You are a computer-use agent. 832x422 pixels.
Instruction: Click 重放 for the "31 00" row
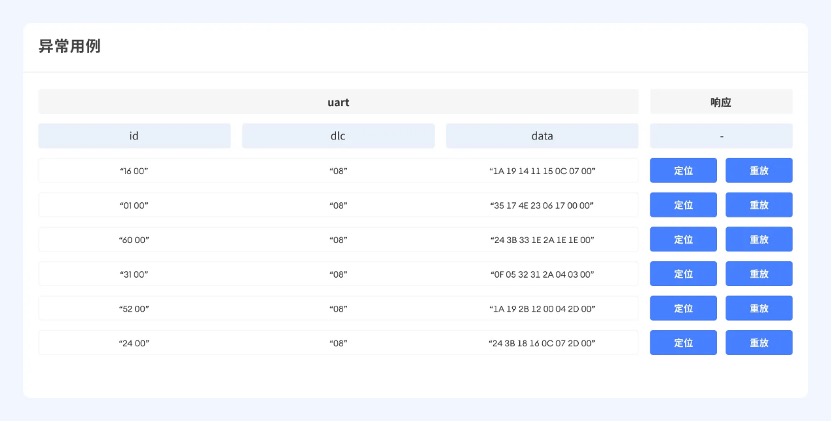[x=759, y=274]
